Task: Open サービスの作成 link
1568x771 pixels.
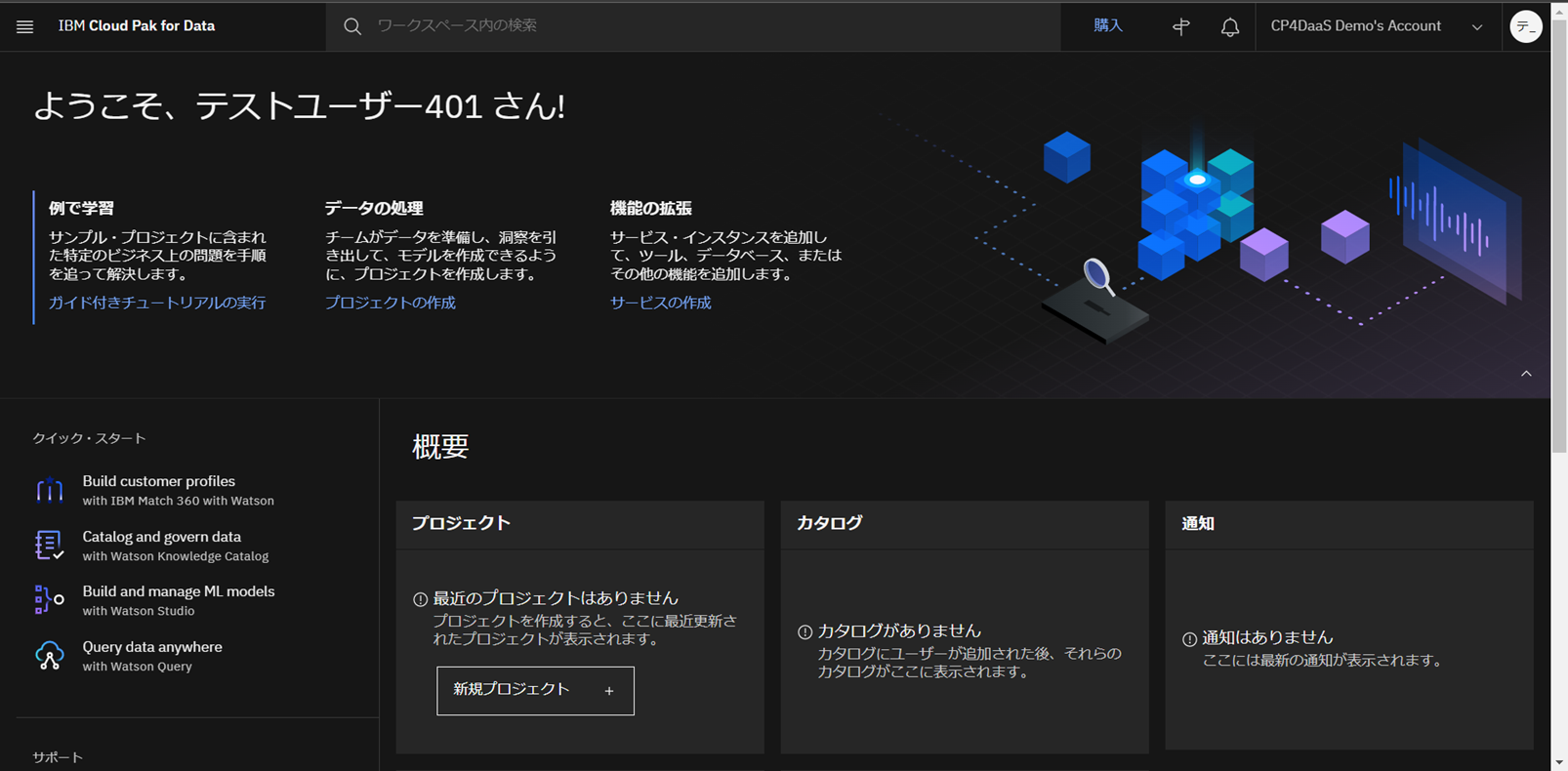Action: (x=661, y=303)
